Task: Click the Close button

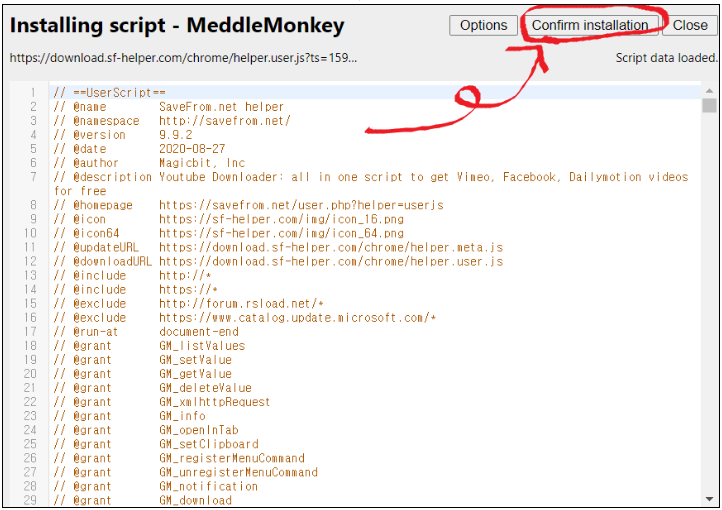Action: [690, 25]
